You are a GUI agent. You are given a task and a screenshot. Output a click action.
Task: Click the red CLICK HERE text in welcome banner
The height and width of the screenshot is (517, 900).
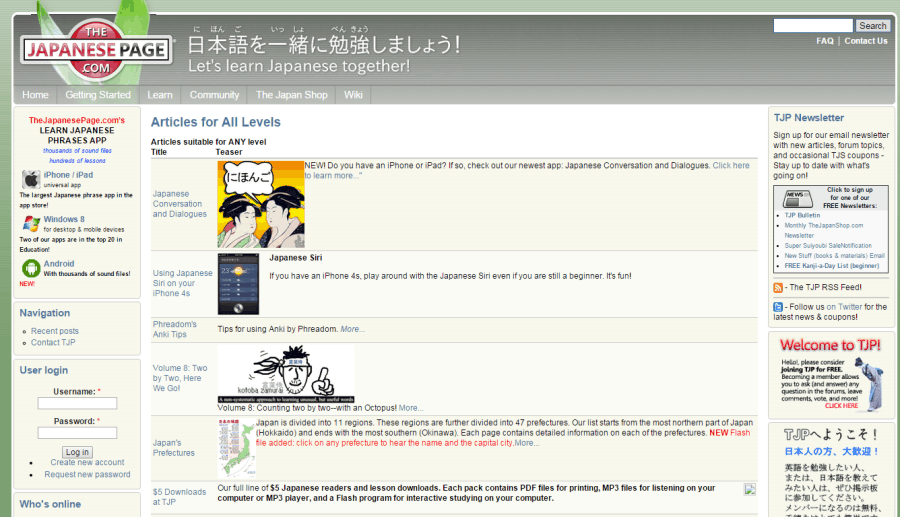841,406
